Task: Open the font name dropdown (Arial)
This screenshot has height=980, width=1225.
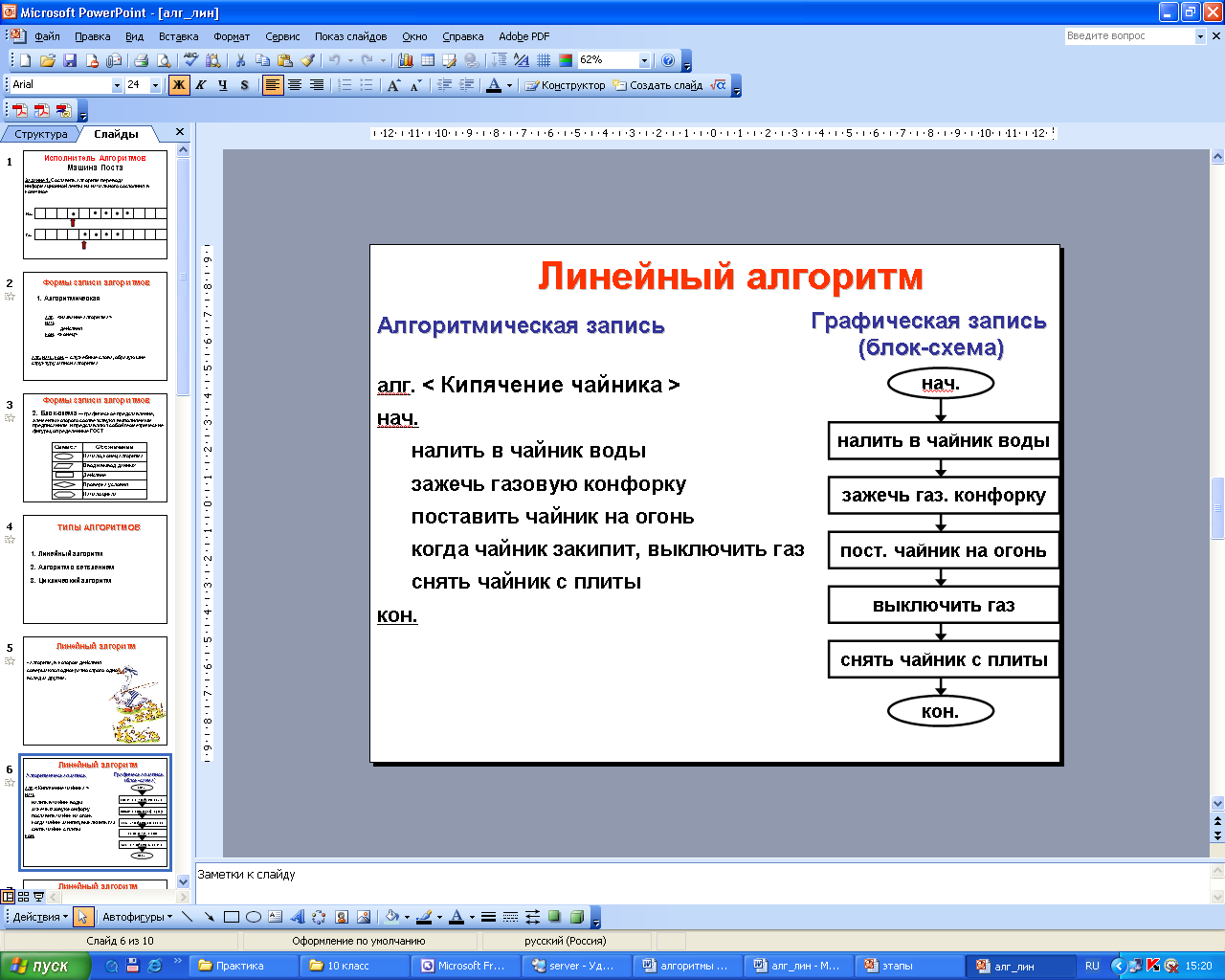Action: coord(118,85)
